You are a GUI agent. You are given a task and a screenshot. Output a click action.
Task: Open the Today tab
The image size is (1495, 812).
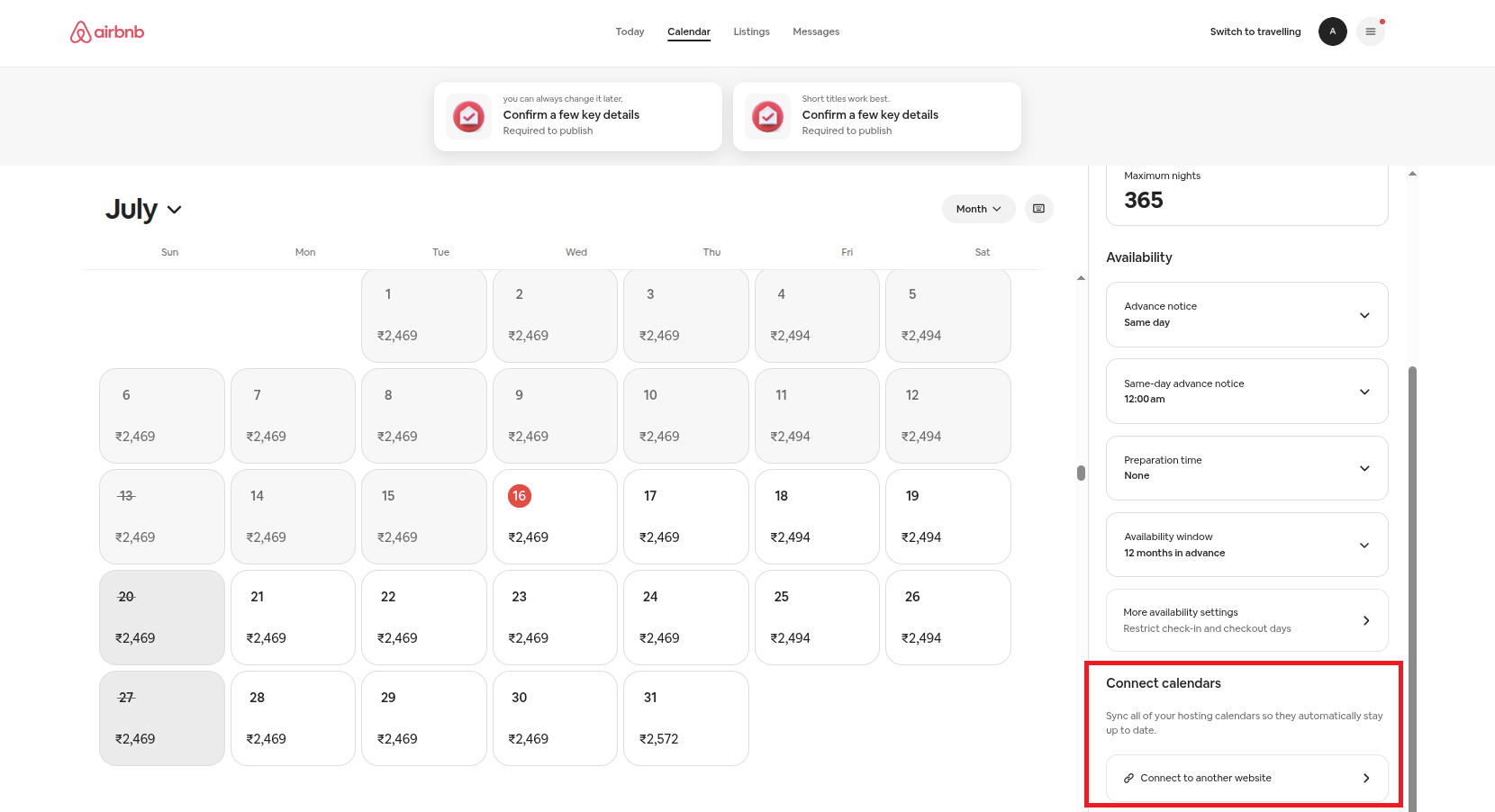[x=630, y=32]
